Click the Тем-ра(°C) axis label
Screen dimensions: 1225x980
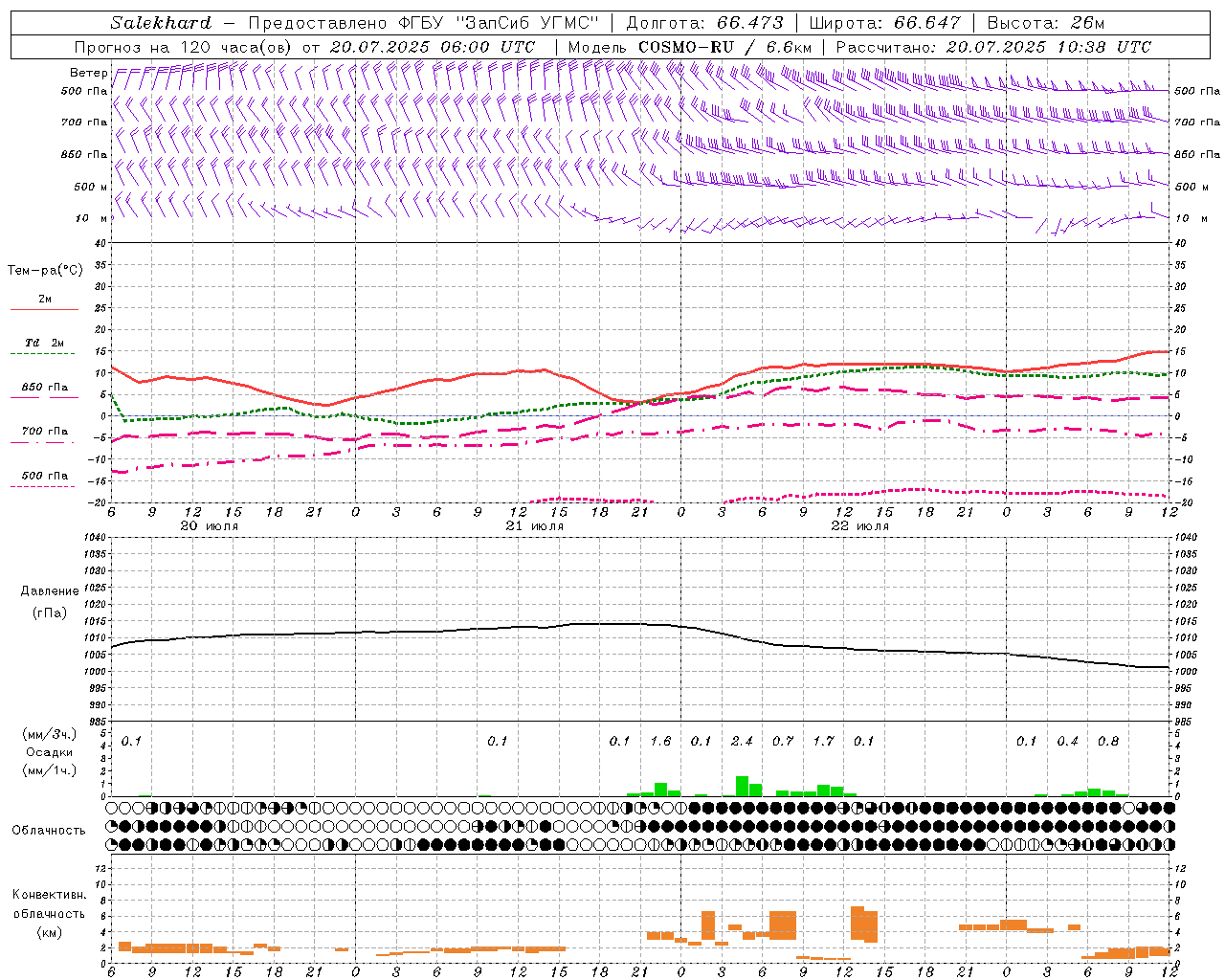pos(45,271)
